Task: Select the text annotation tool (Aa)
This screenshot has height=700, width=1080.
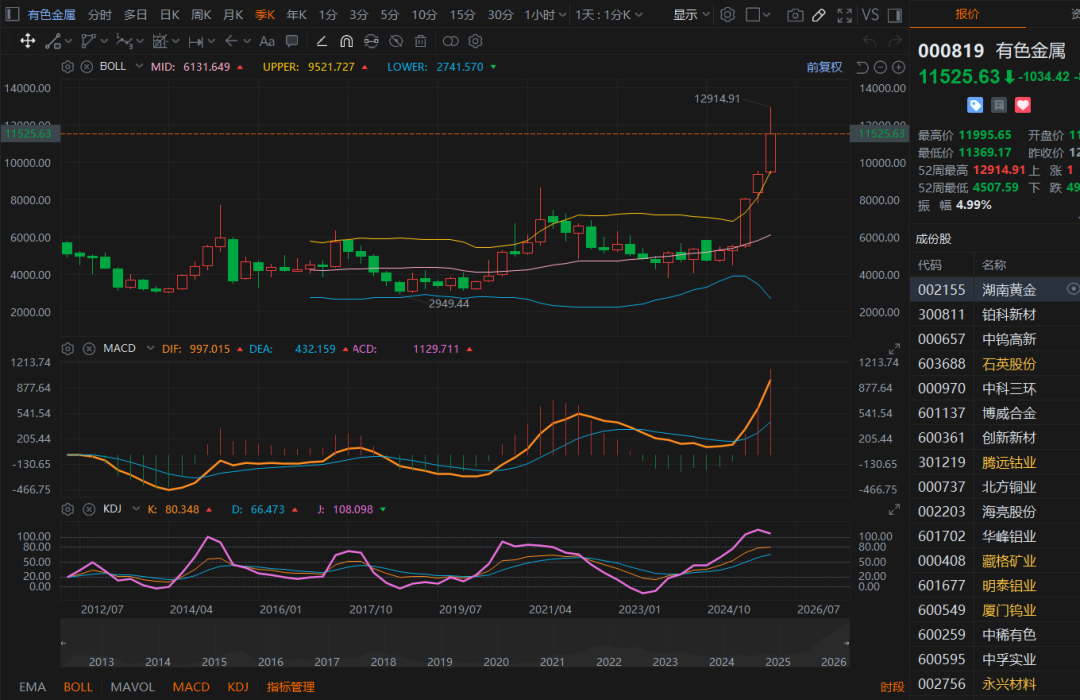Action: pos(266,41)
